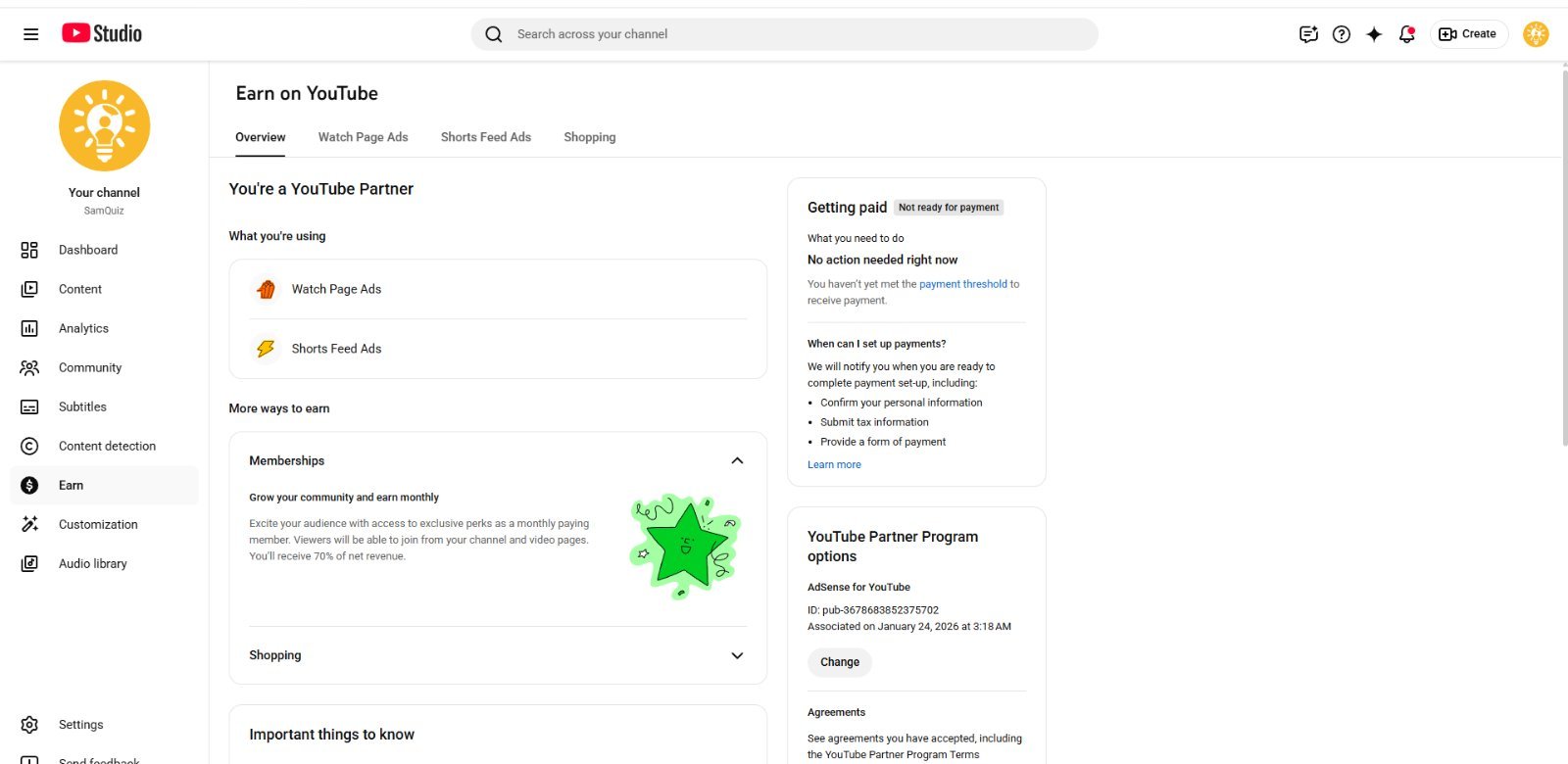Click the green star memberships illustration
Image resolution: width=1568 pixels, height=764 pixels.
tap(684, 545)
